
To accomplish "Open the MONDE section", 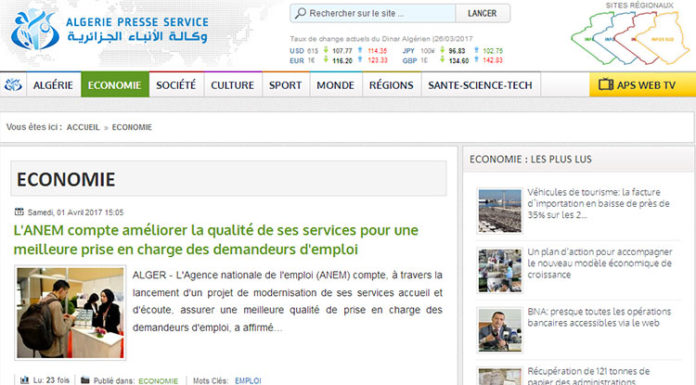I will click(336, 85).
